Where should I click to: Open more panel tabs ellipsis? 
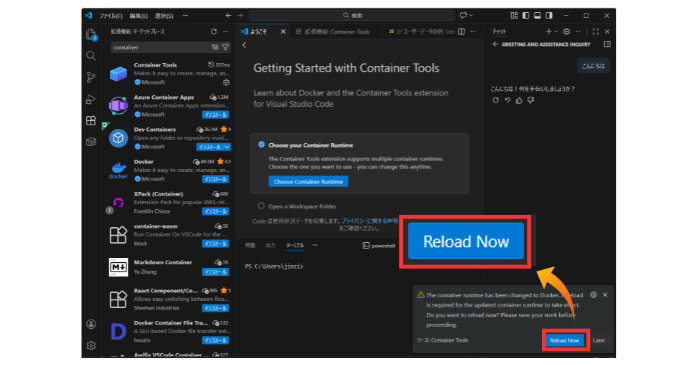tap(315, 246)
